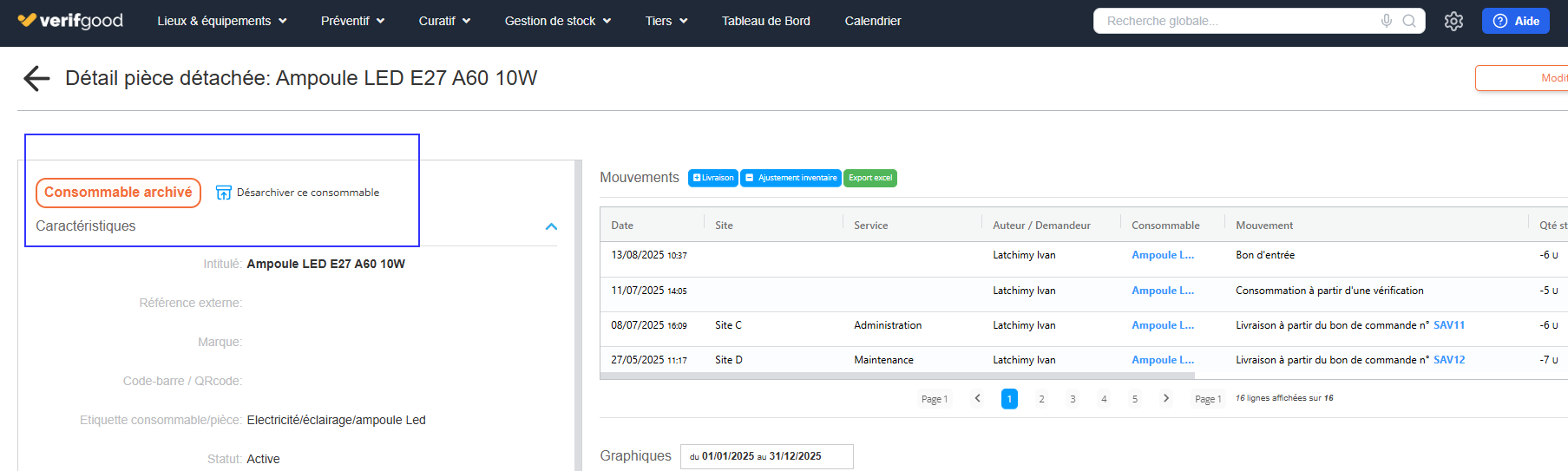
Task: Go to next page of movements
Action: (x=1165, y=398)
